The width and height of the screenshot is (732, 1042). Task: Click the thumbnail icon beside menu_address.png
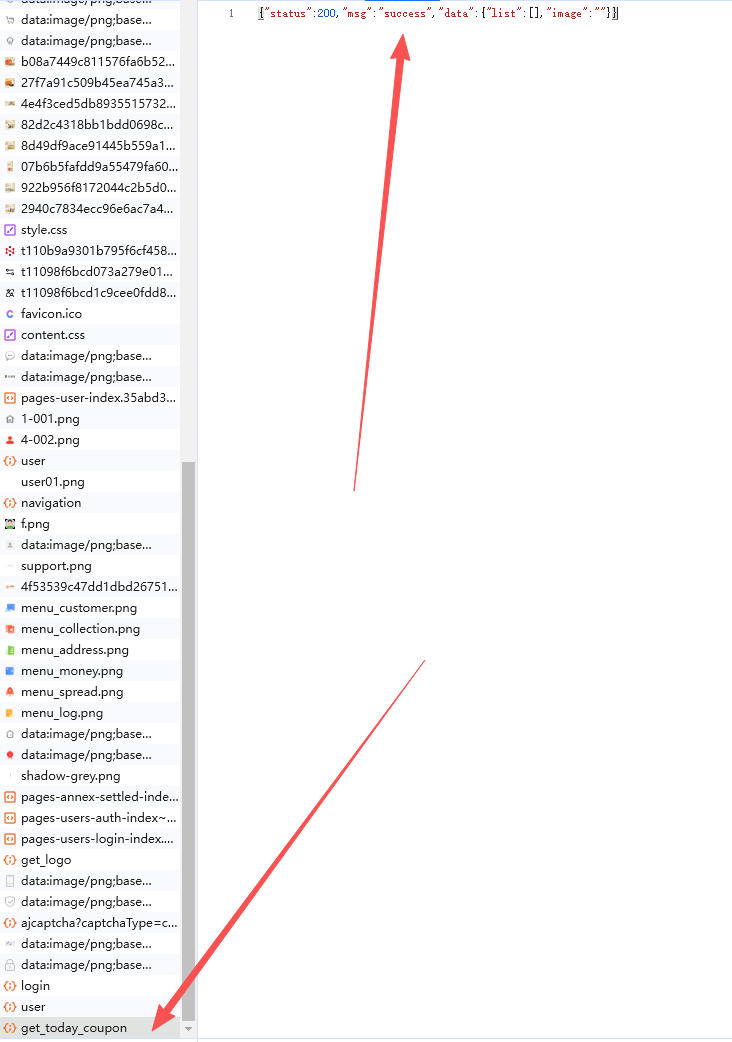tap(10, 650)
